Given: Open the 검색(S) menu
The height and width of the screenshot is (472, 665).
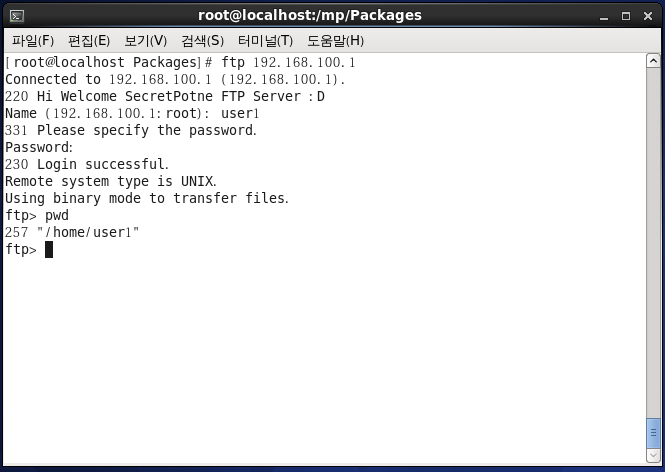Looking at the screenshot, I should (x=202, y=41).
